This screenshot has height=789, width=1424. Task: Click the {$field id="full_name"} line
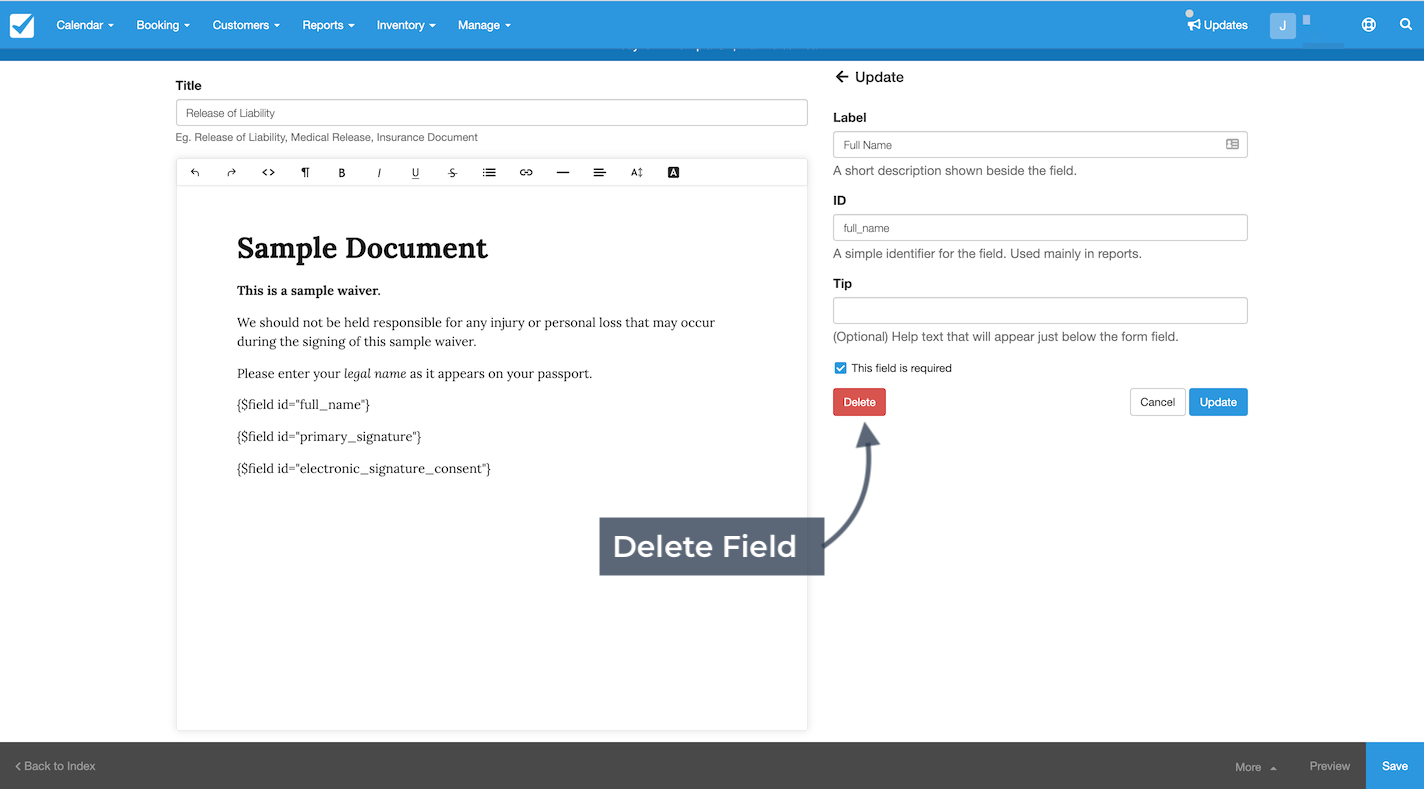point(304,405)
